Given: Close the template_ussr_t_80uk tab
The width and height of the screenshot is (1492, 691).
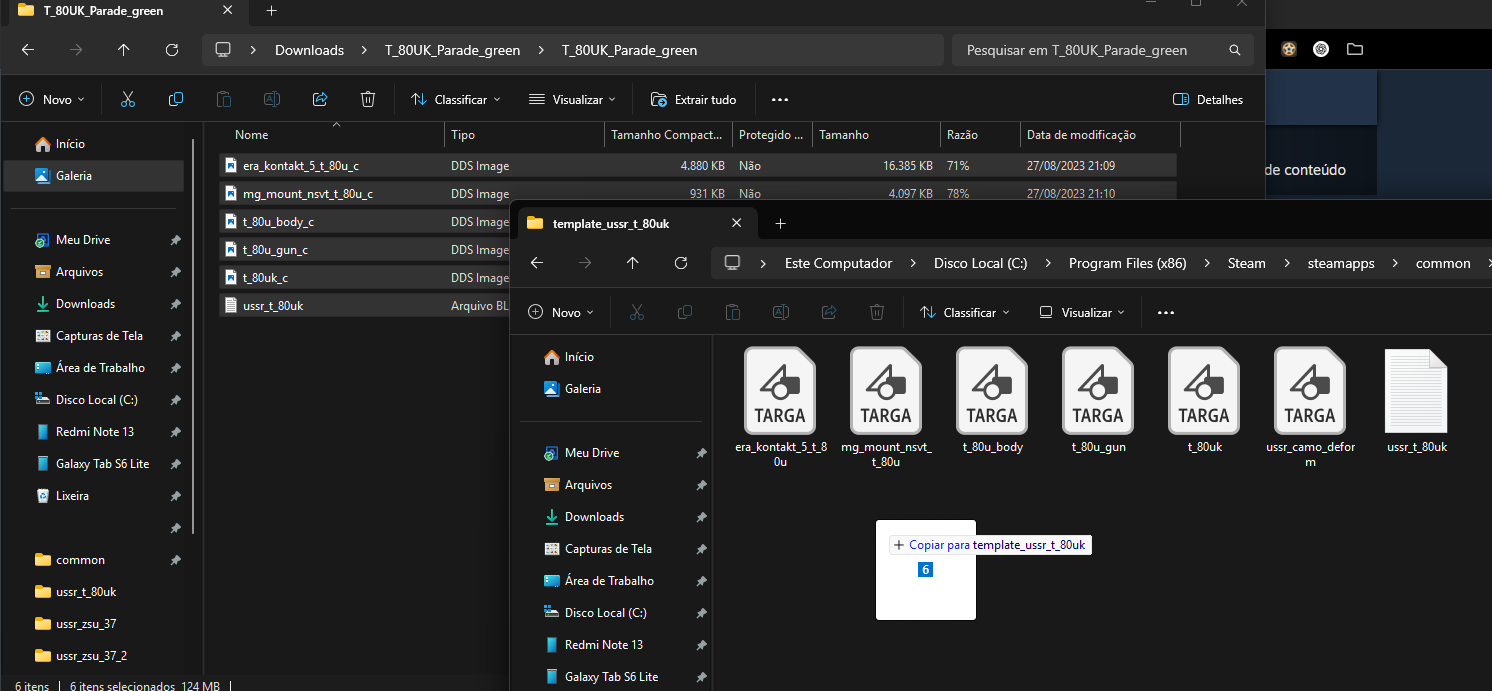Looking at the screenshot, I should click(x=737, y=223).
